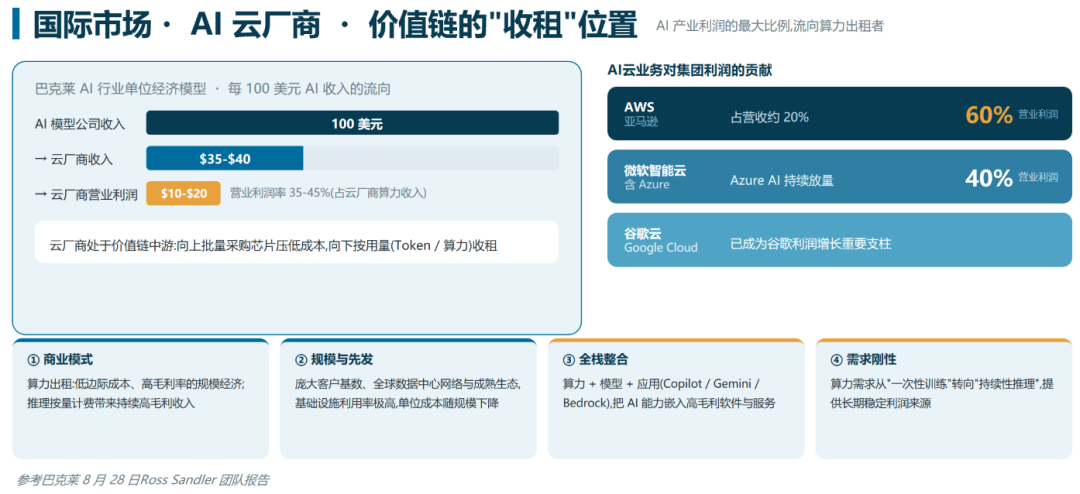Click the paragraph starting '算力需求从'

pyautogui.click(x=942, y=393)
